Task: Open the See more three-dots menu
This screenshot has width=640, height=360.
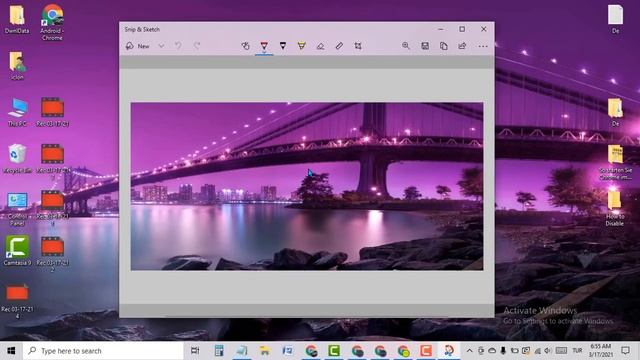Action: point(483,46)
